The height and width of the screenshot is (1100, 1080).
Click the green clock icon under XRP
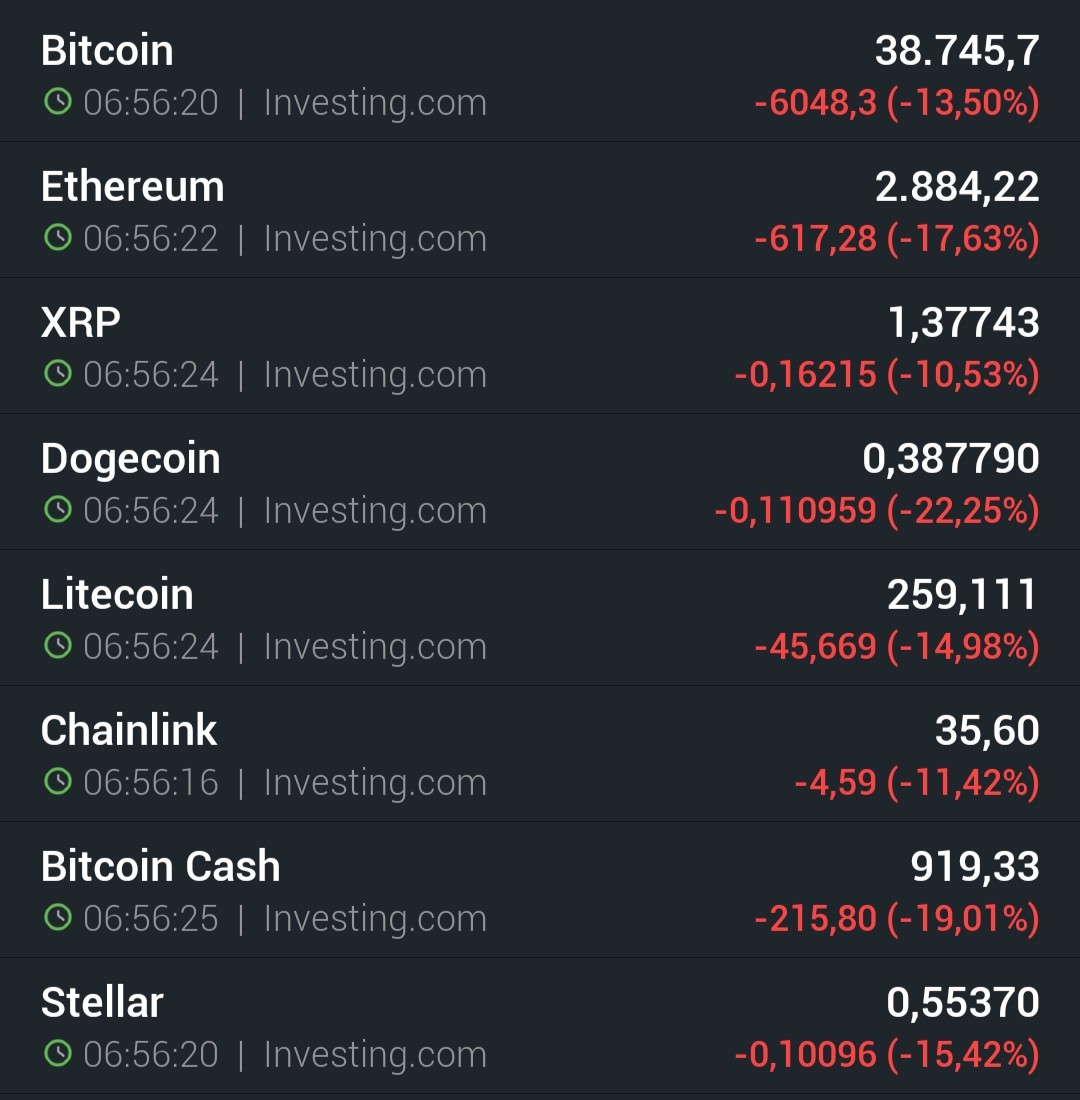(58, 373)
